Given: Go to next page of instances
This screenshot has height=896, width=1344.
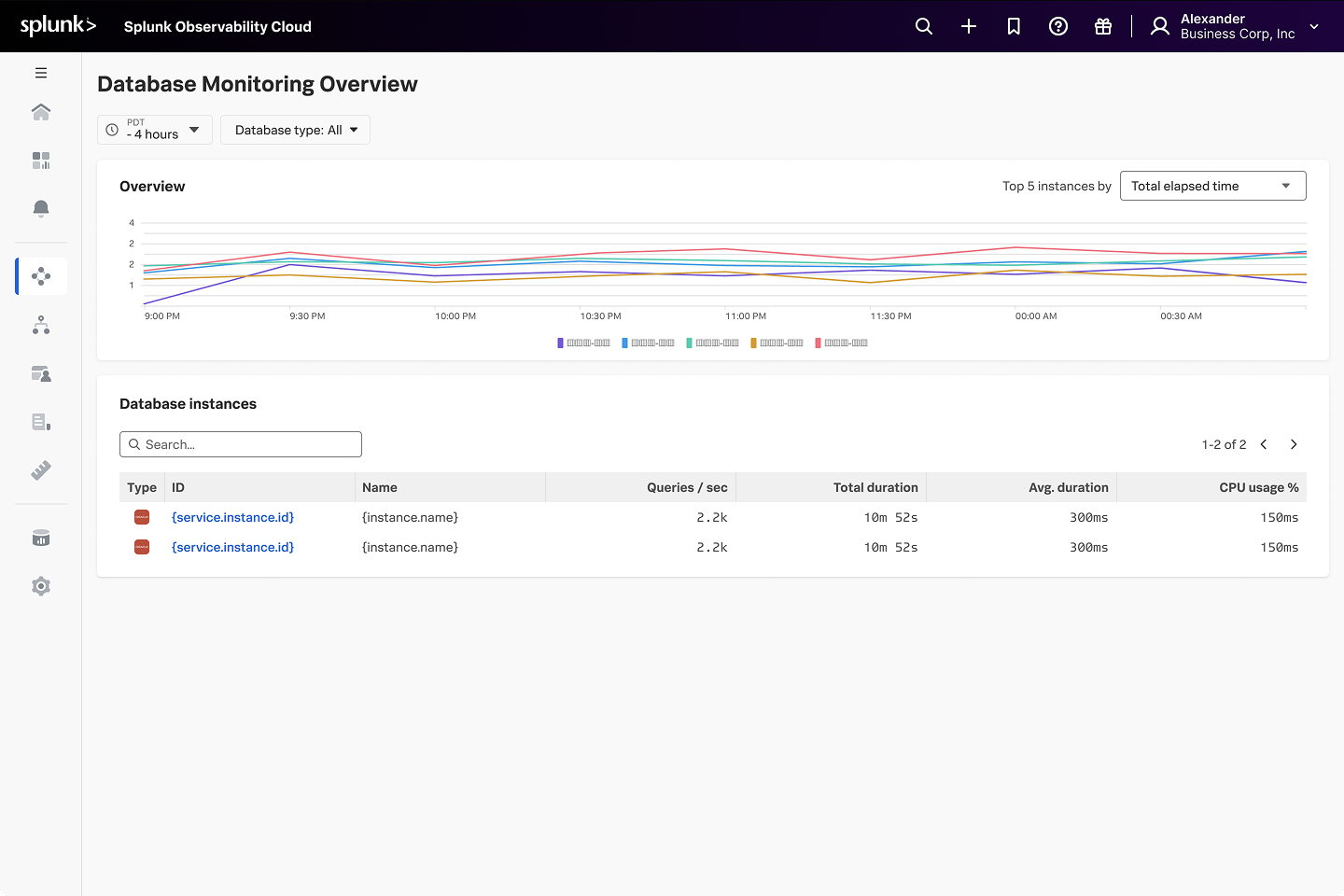Looking at the screenshot, I should (1294, 444).
